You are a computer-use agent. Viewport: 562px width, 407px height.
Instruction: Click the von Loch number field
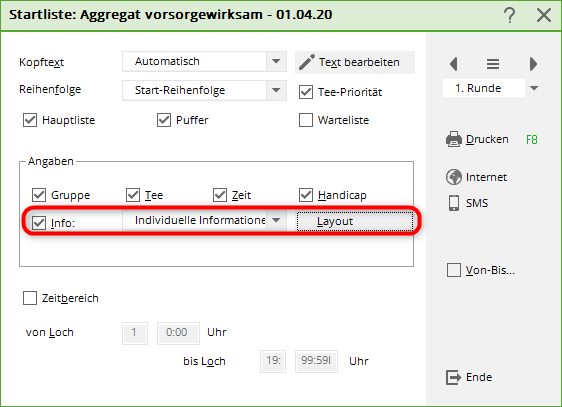pyautogui.click(x=135, y=333)
